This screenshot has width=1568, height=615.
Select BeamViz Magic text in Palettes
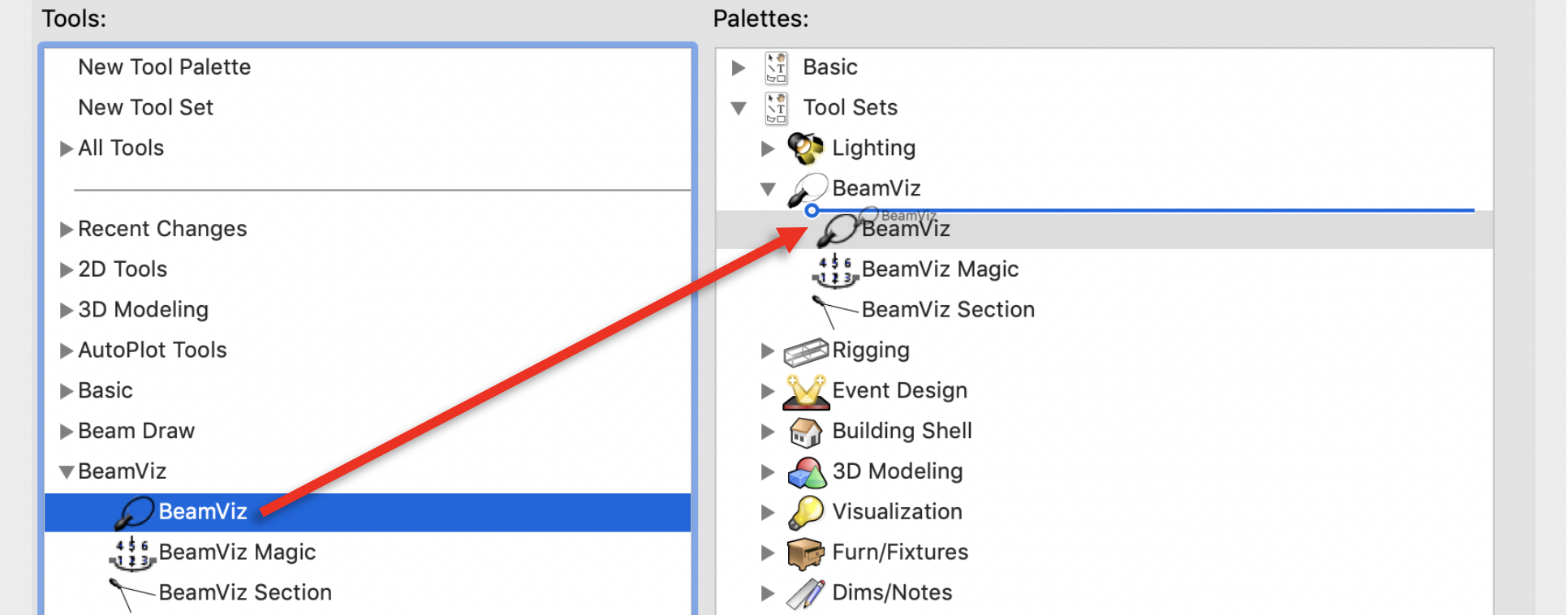(x=940, y=269)
